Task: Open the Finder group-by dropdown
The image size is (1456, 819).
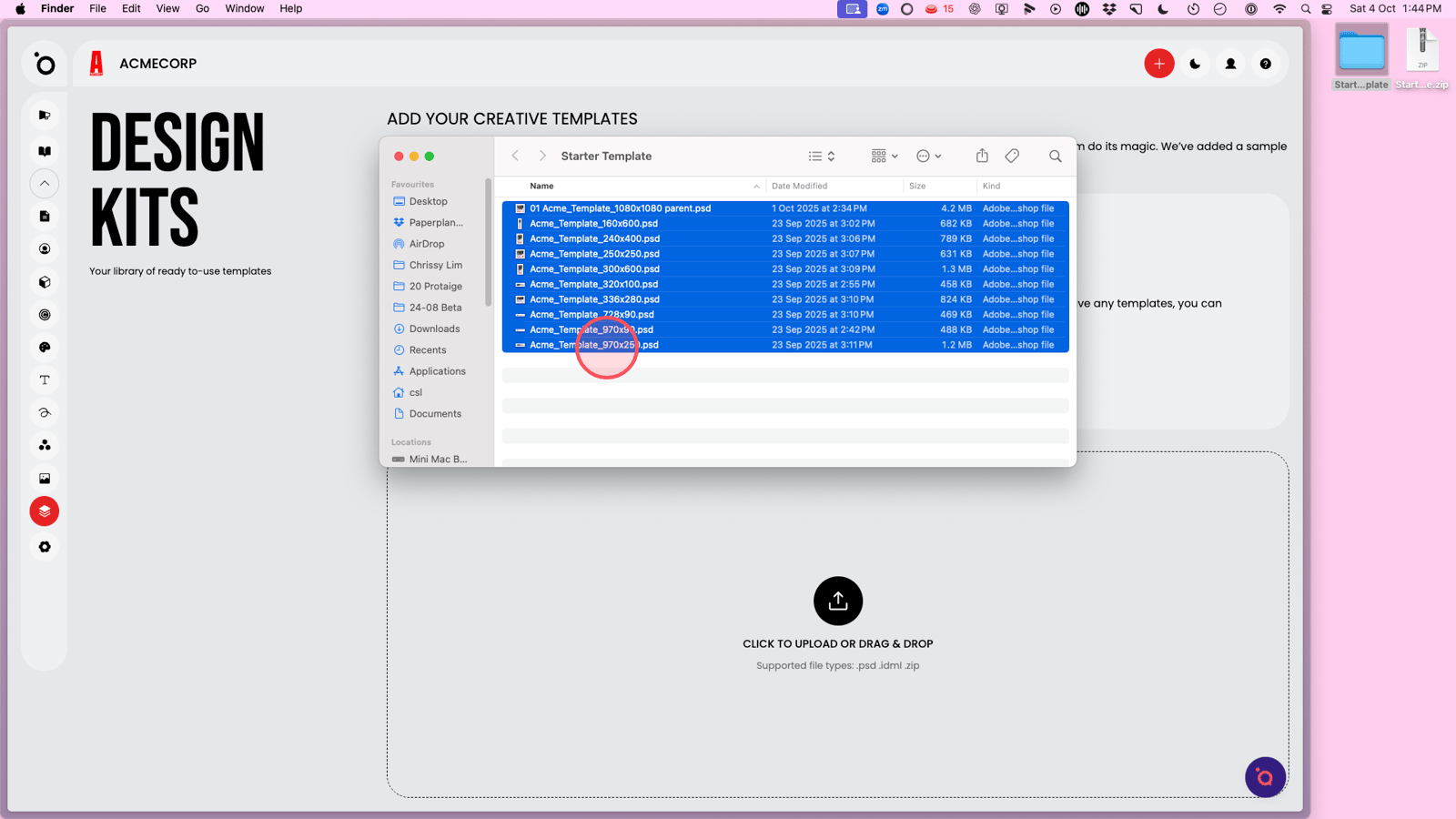Action: click(x=885, y=156)
